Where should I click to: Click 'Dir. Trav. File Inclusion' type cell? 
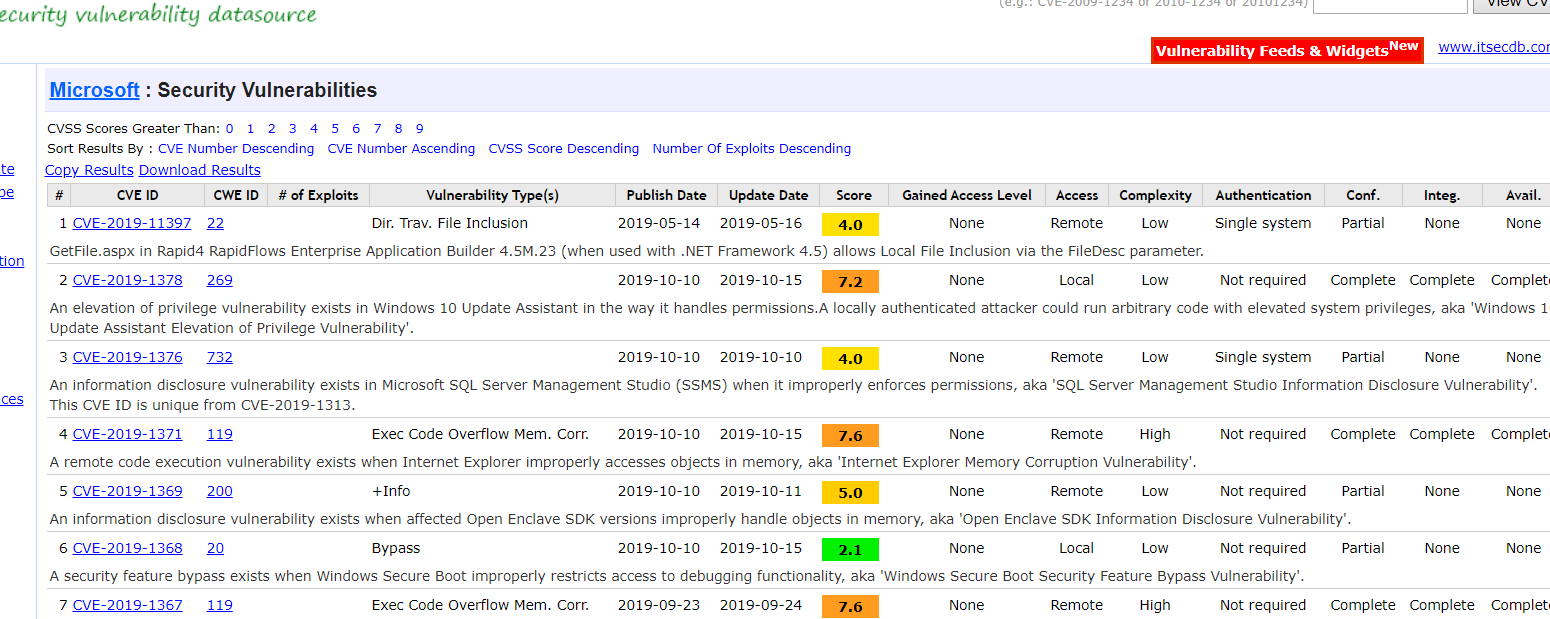[x=450, y=223]
